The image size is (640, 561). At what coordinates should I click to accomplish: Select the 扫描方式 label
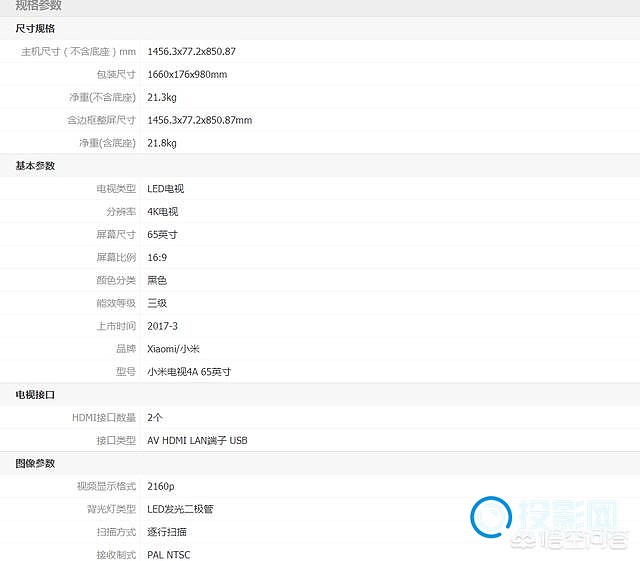116,532
